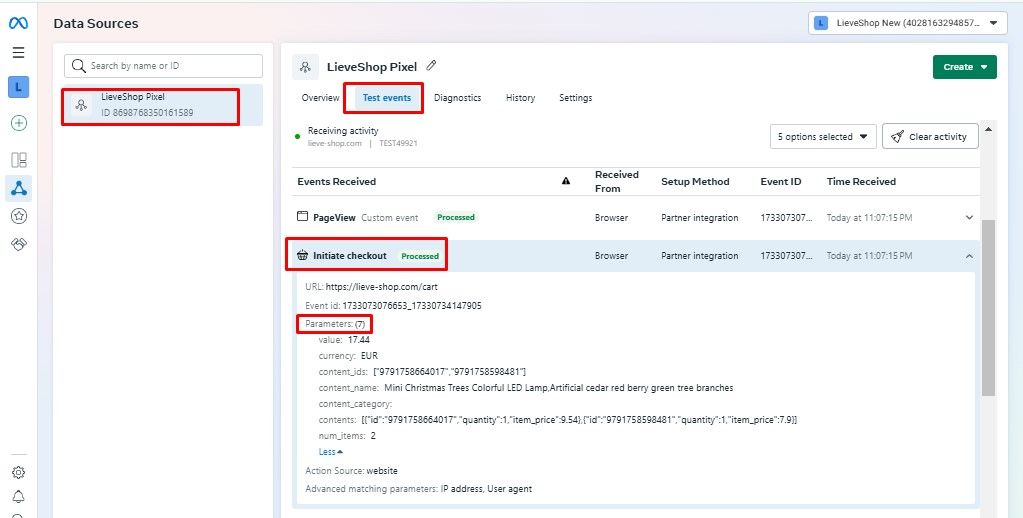Click Browser in the PageView row
The height and width of the screenshot is (518, 1023).
coord(611,217)
